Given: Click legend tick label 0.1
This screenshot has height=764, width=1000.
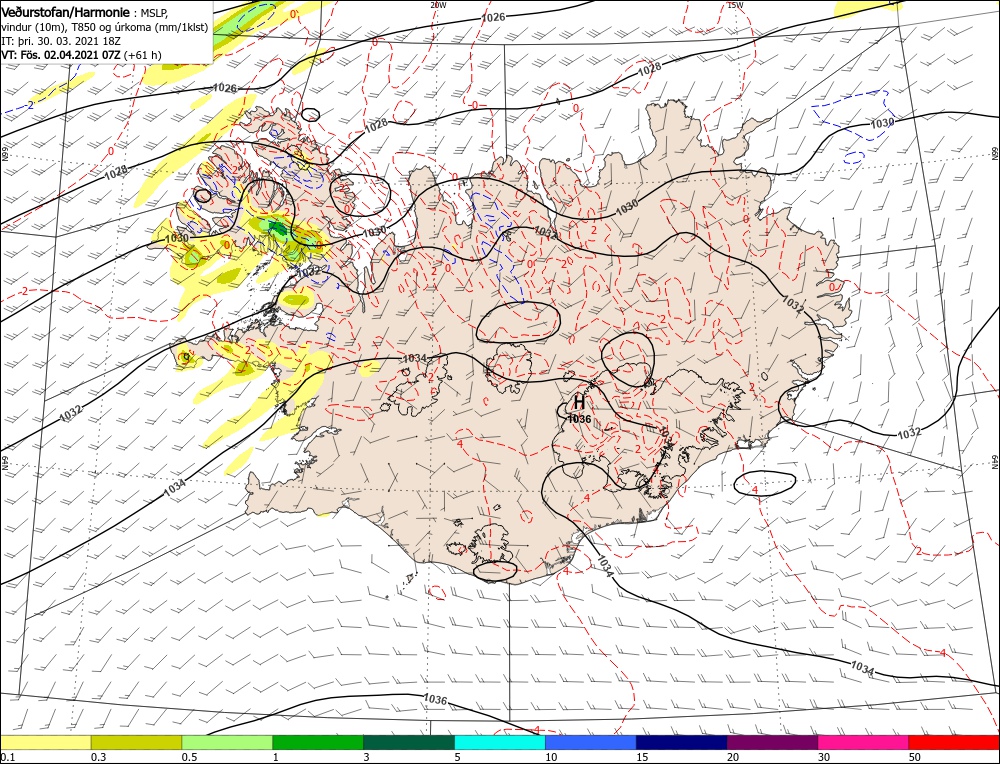Looking at the screenshot, I should tap(7, 756).
